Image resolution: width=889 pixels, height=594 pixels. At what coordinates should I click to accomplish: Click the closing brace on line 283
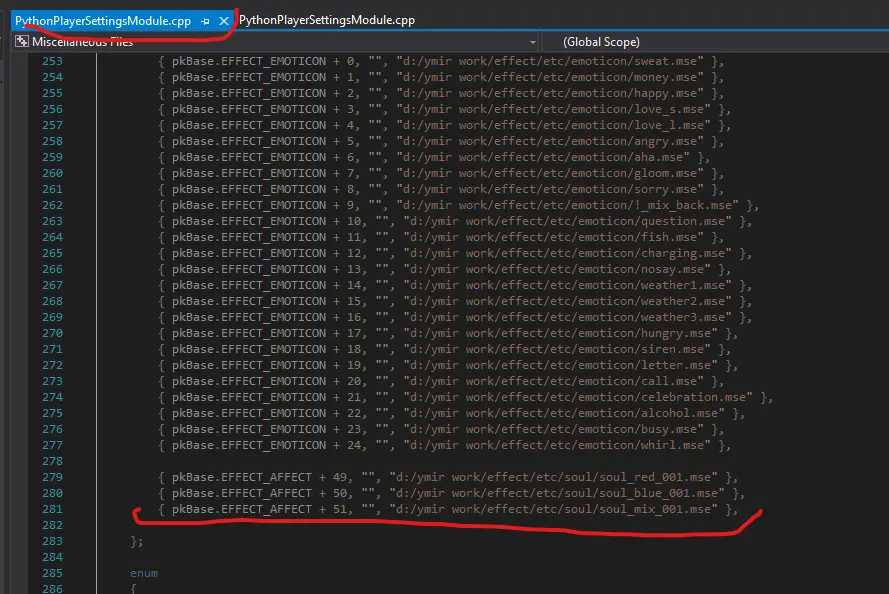[x=135, y=541]
